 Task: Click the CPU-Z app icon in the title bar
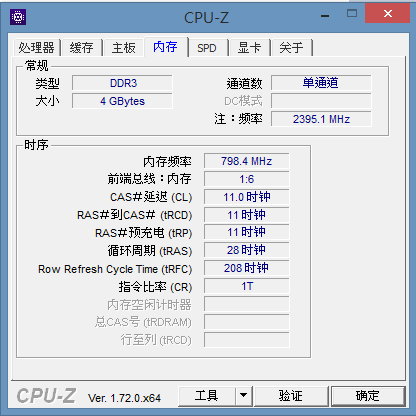(x=18, y=17)
